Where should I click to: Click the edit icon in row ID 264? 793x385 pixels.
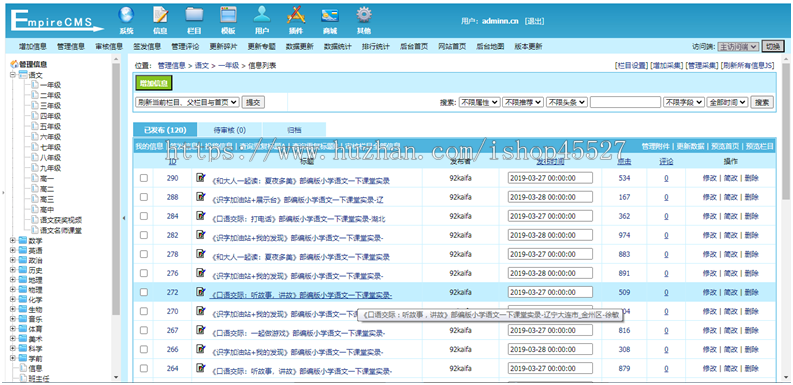pos(201,368)
